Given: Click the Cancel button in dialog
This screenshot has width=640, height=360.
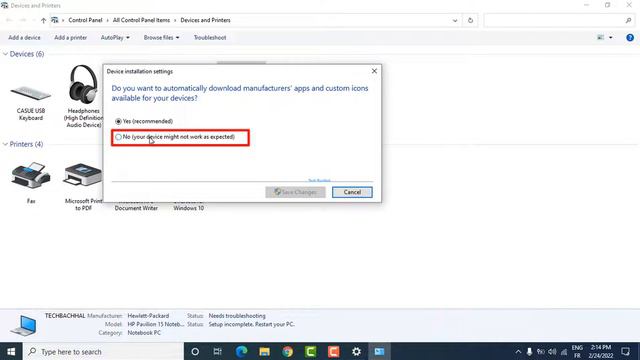Looking at the screenshot, I should [352, 192].
